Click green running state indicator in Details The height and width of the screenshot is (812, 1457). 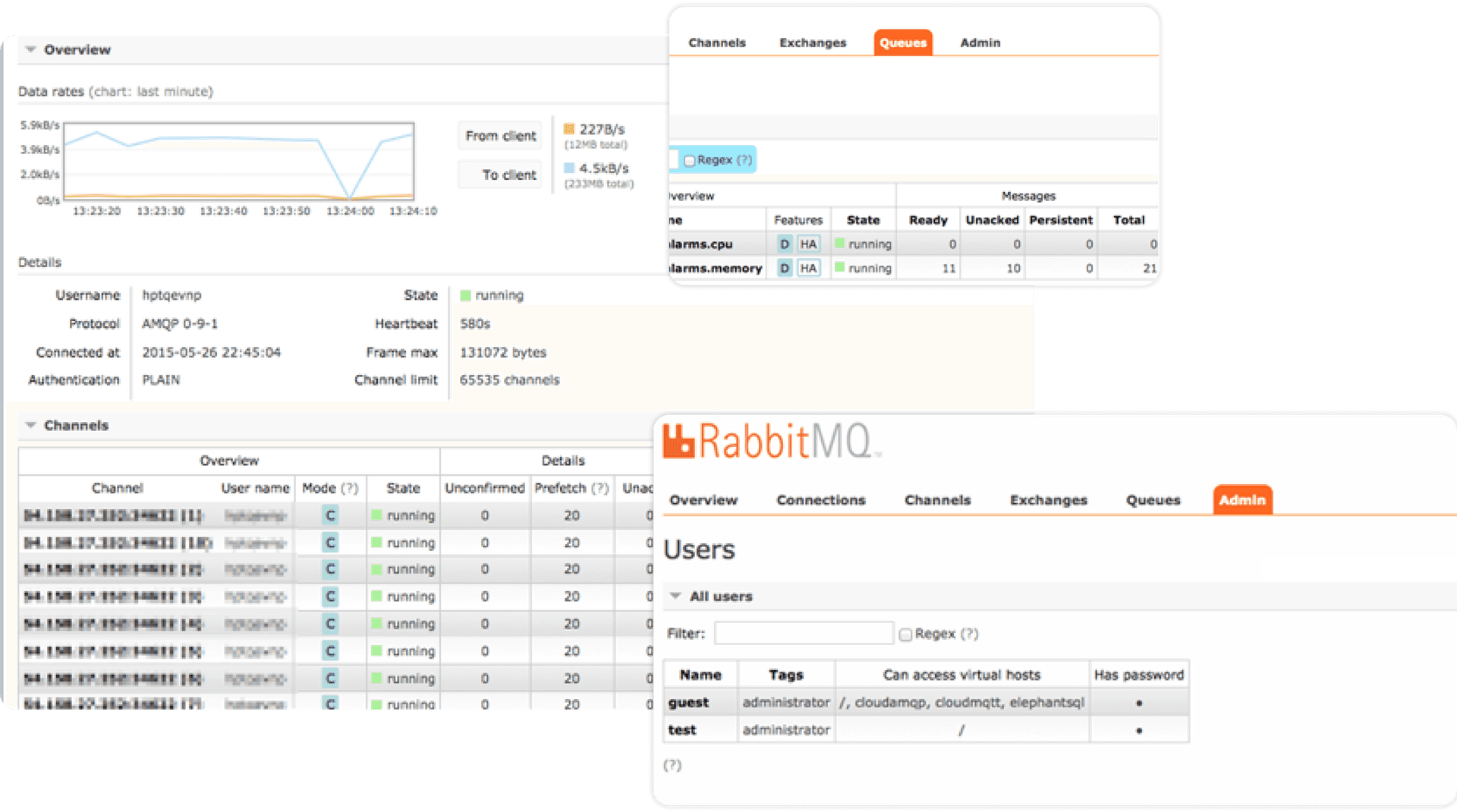[x=466, y=295]
